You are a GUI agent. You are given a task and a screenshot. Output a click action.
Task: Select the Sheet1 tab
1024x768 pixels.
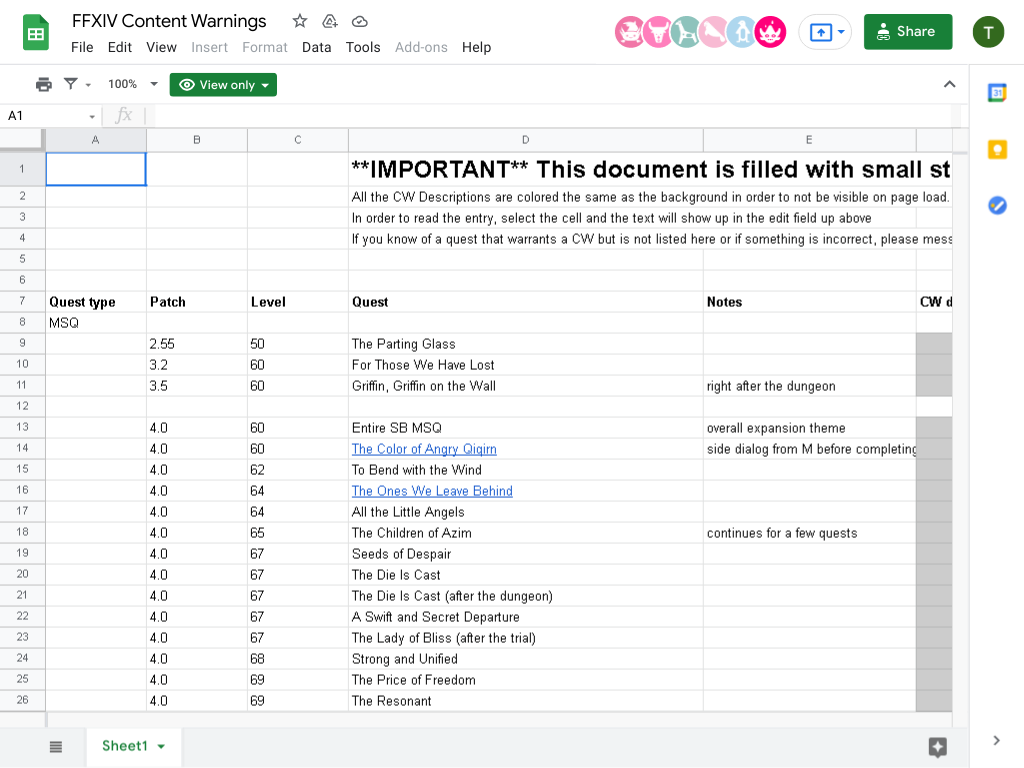(133, 746)
